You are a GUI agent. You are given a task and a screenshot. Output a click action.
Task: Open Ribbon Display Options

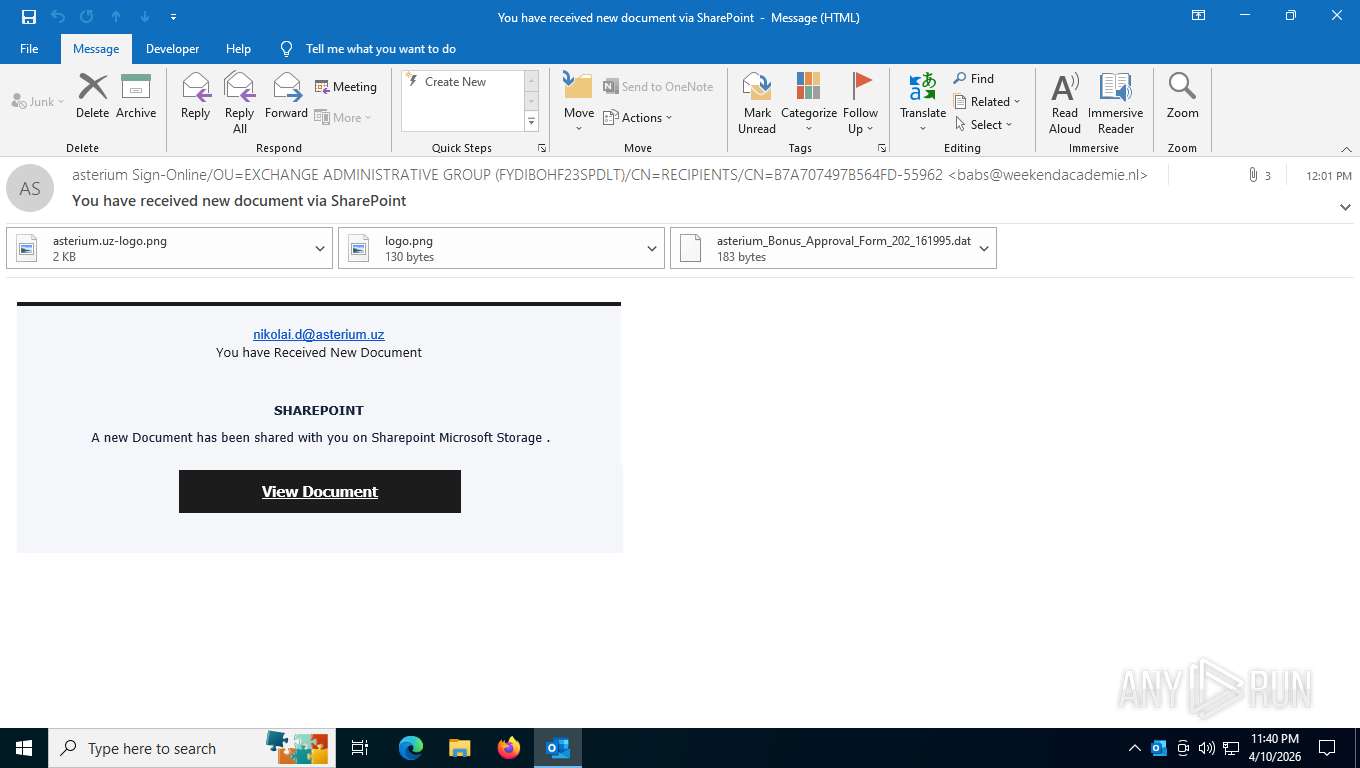[x=1198, y=16]
